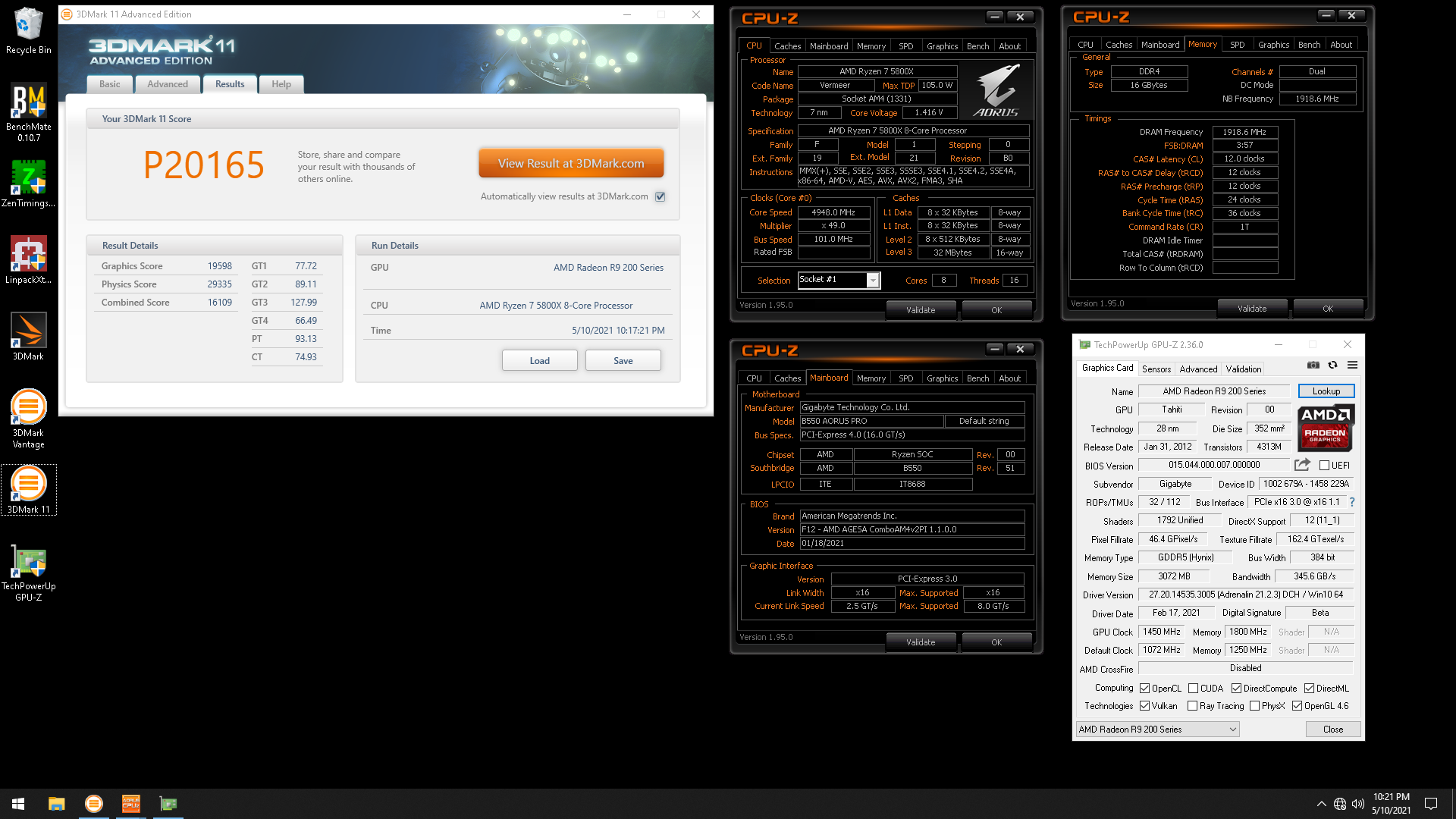Open GPU-Z hamburger menu icon
The image size is (1456, 819).
[1352, 365]
